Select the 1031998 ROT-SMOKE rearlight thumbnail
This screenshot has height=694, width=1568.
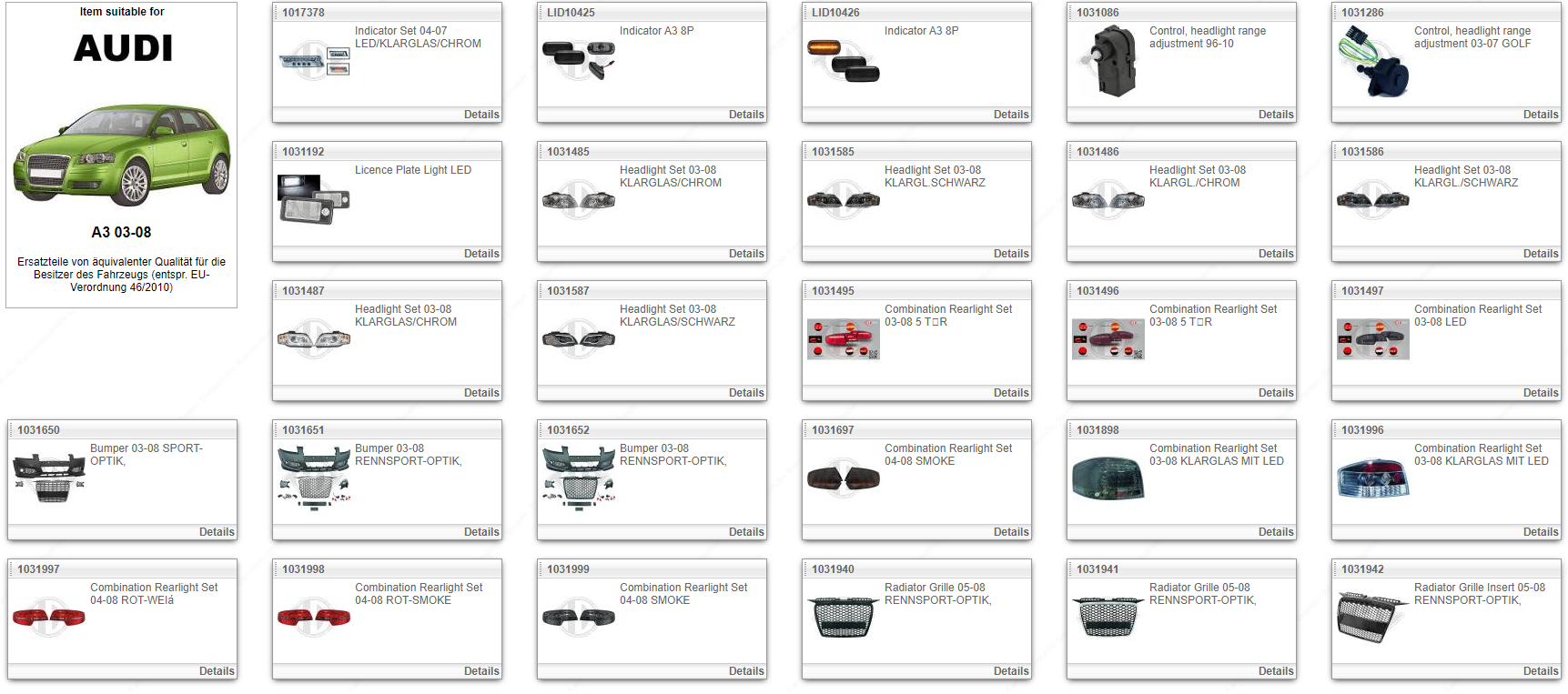click(x=314, y=618)
